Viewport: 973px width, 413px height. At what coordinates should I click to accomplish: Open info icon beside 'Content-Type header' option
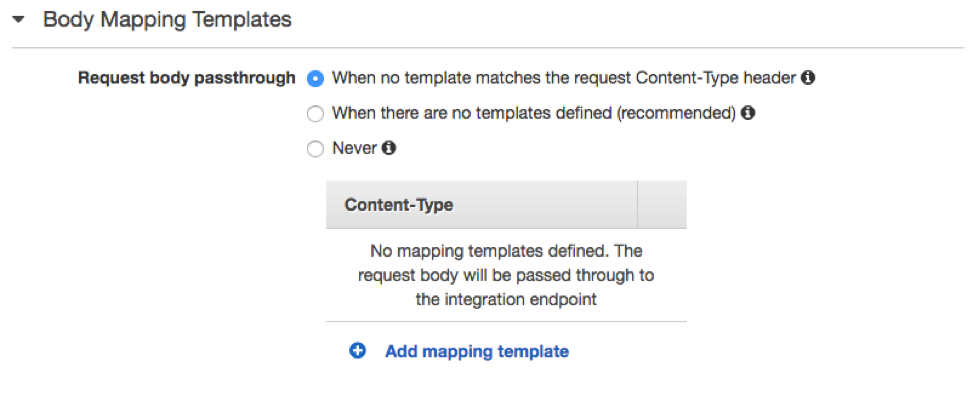coord(808,77)
